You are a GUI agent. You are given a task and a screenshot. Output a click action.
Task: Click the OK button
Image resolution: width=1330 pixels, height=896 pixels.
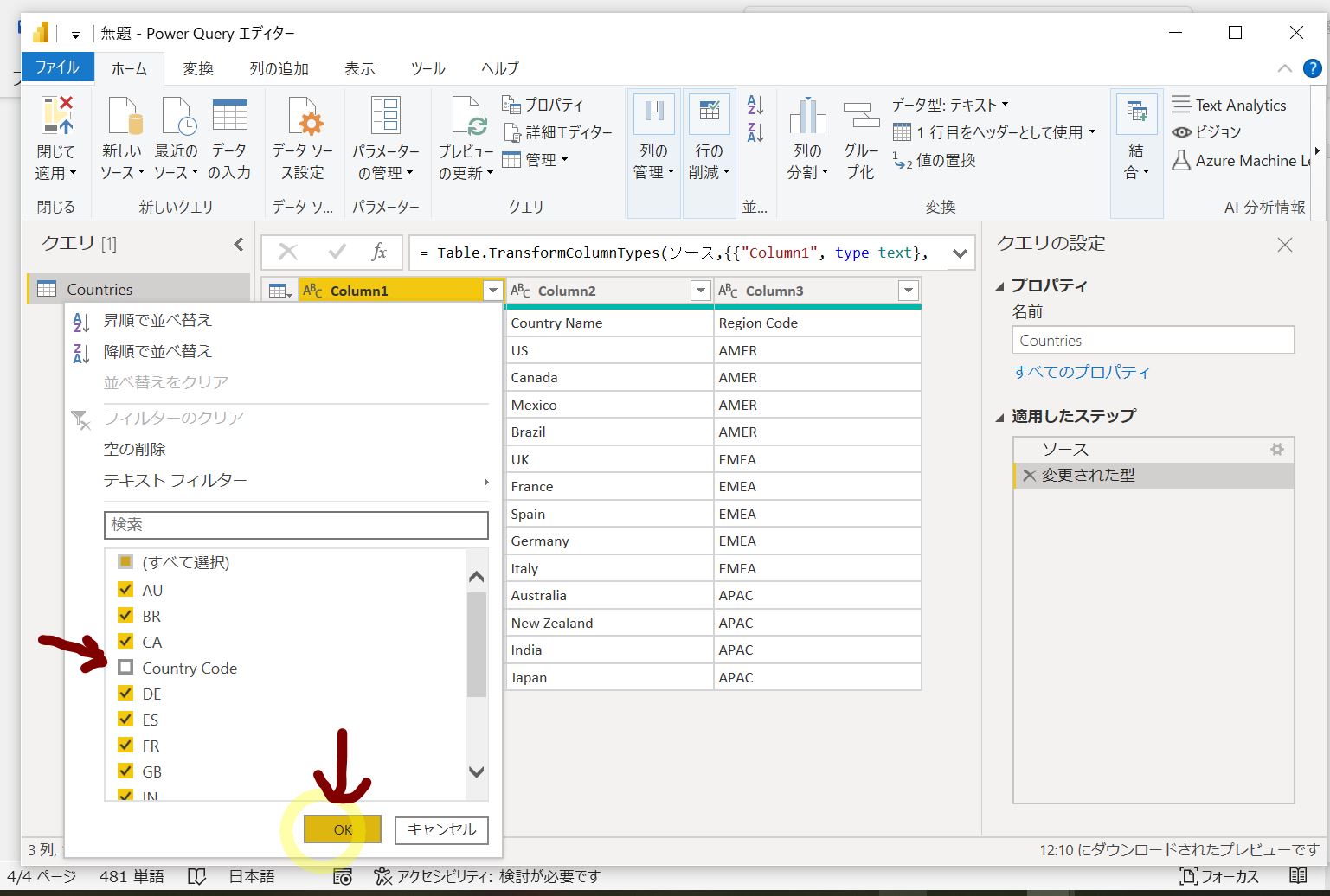343,829
